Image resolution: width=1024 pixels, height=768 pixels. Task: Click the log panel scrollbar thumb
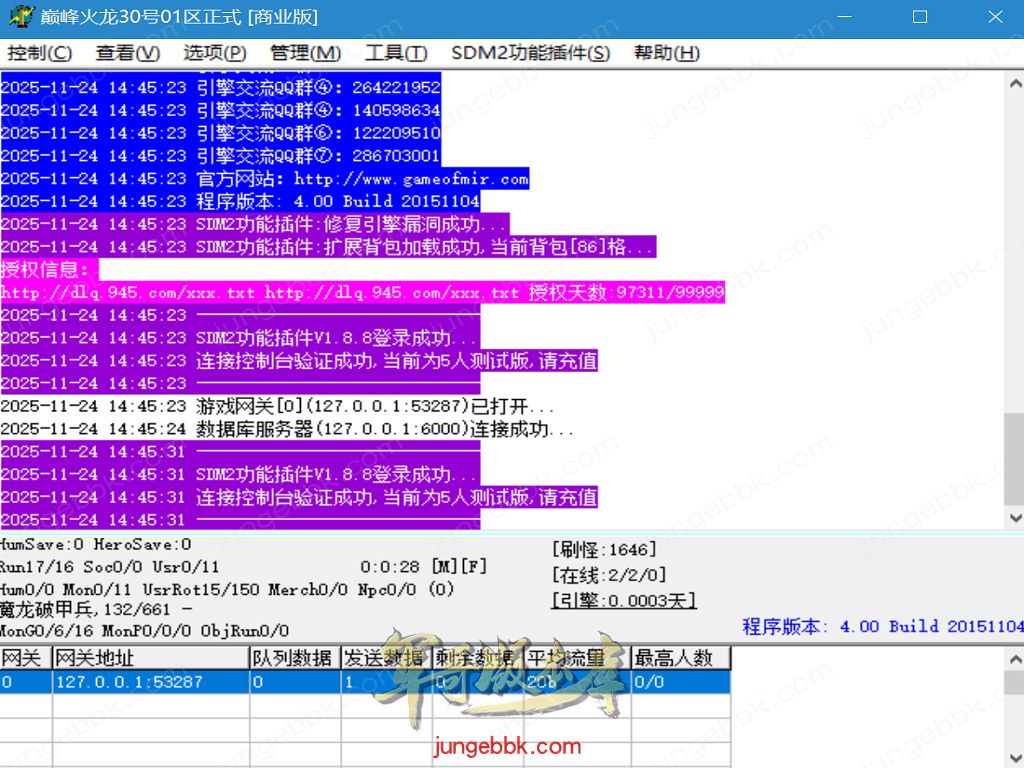pos(1014,456)
